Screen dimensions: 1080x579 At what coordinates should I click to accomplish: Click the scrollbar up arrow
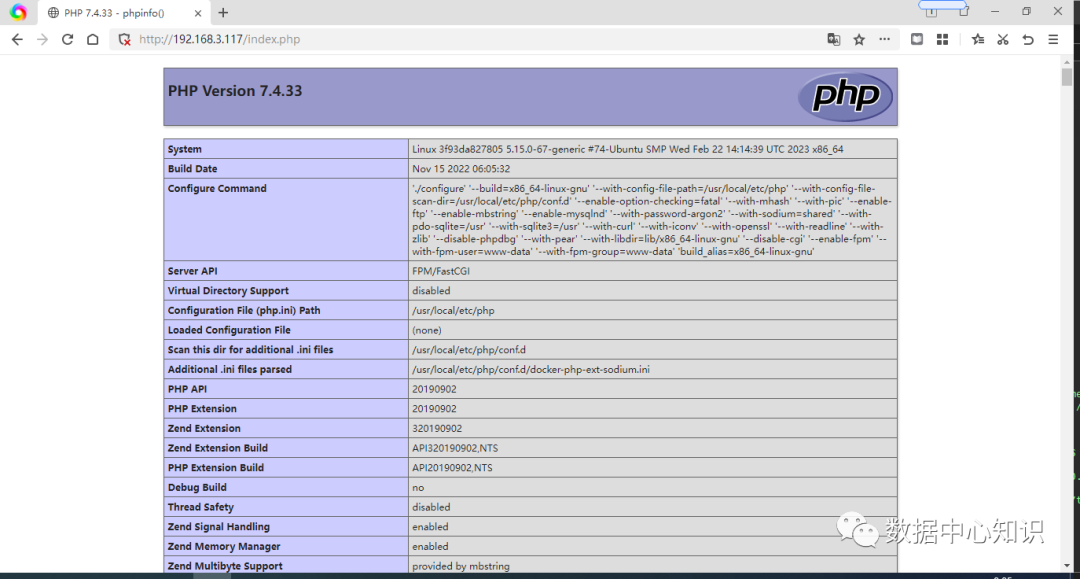1067,62
